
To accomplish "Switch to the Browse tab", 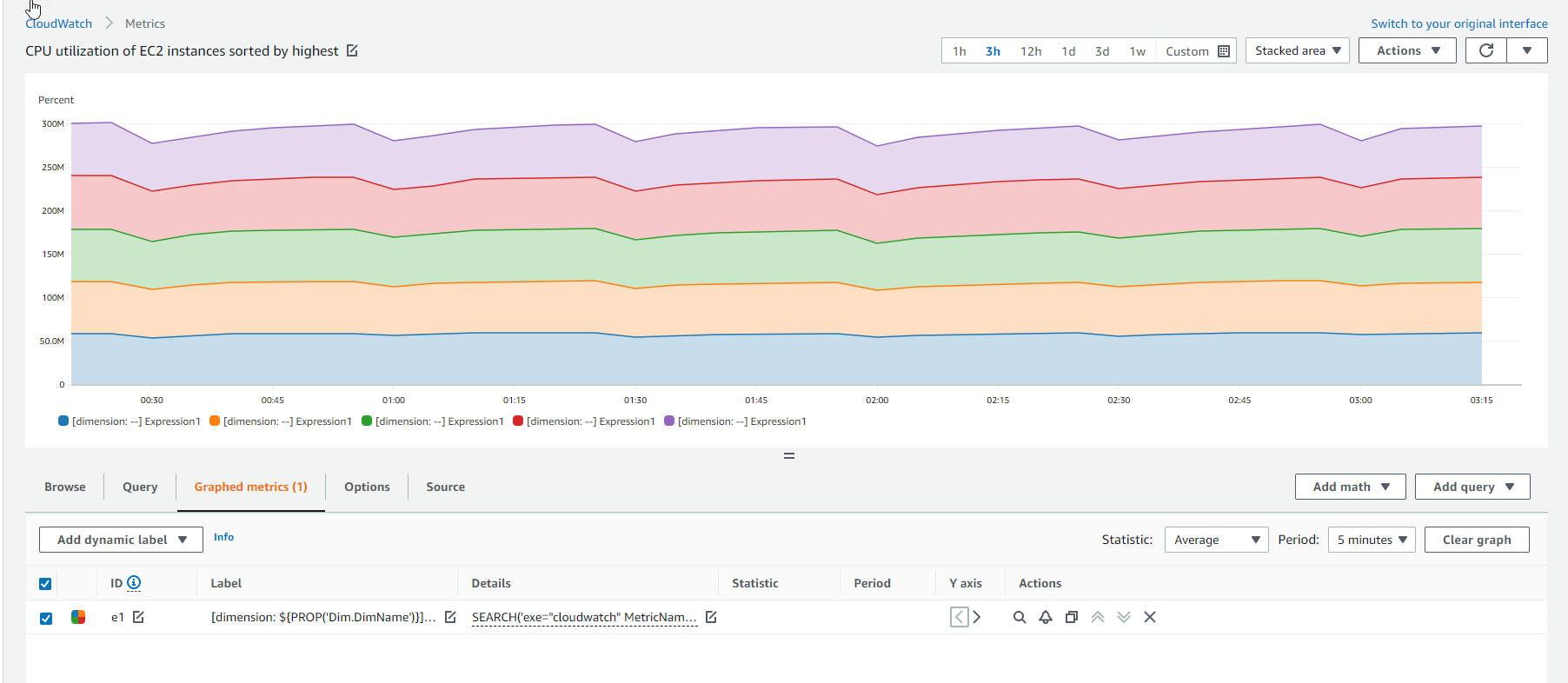I will click(65, 487).
